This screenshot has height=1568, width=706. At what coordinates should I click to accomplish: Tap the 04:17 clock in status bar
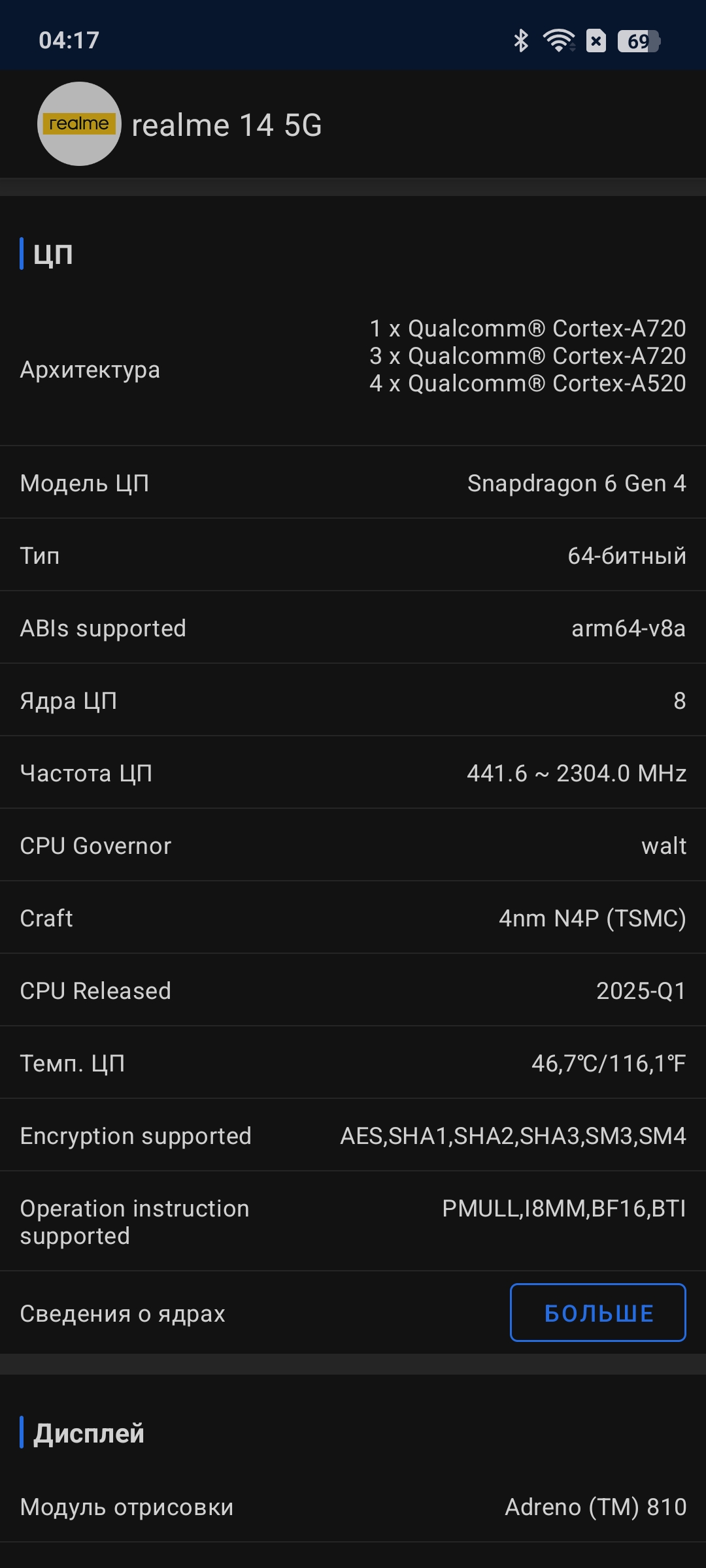[69, 41]
